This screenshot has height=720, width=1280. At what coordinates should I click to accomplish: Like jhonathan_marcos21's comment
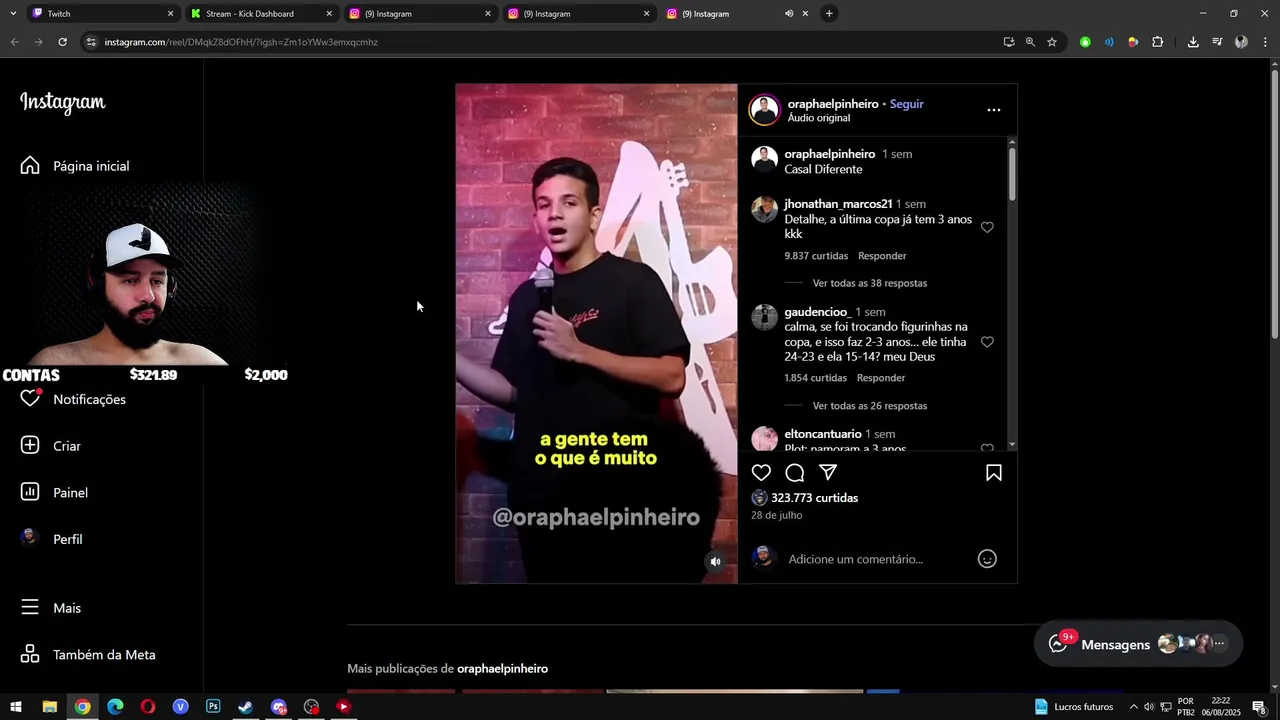987,228
